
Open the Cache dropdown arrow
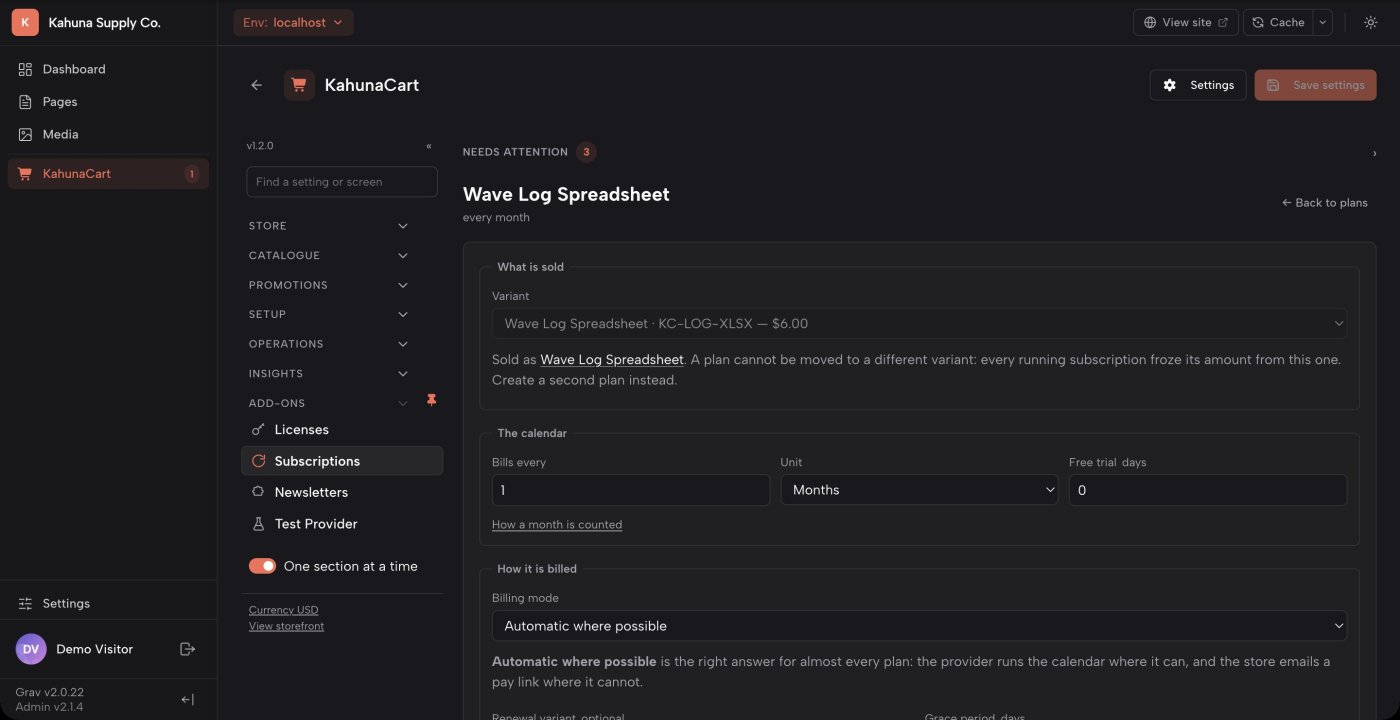point(1323,22)
